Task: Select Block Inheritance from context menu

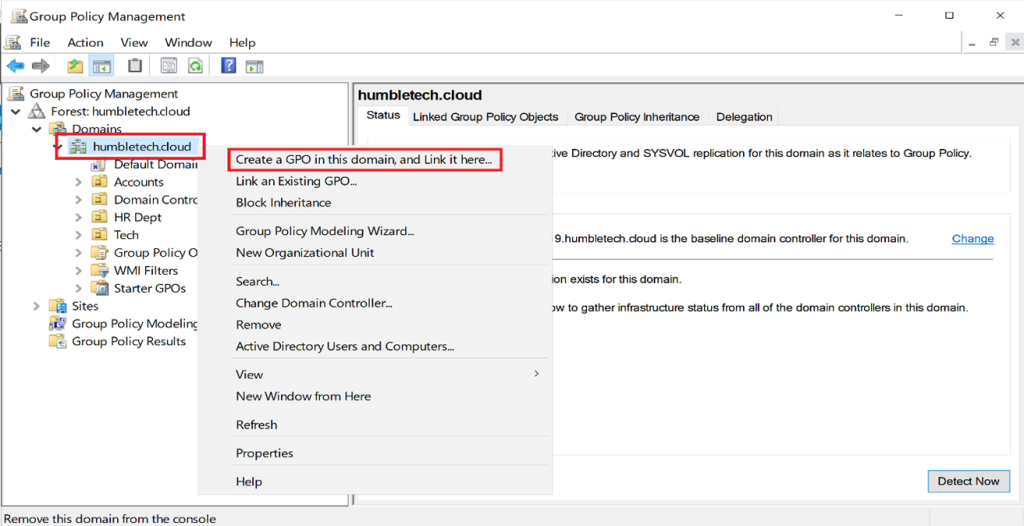Action: 283,203
